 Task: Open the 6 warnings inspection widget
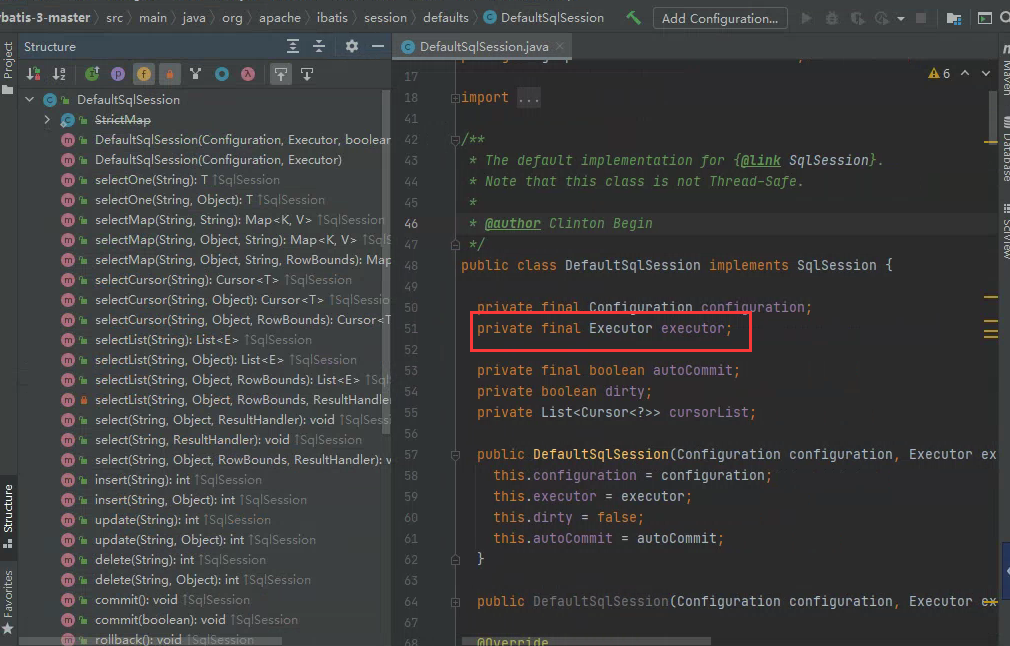(x=939, y=73)
